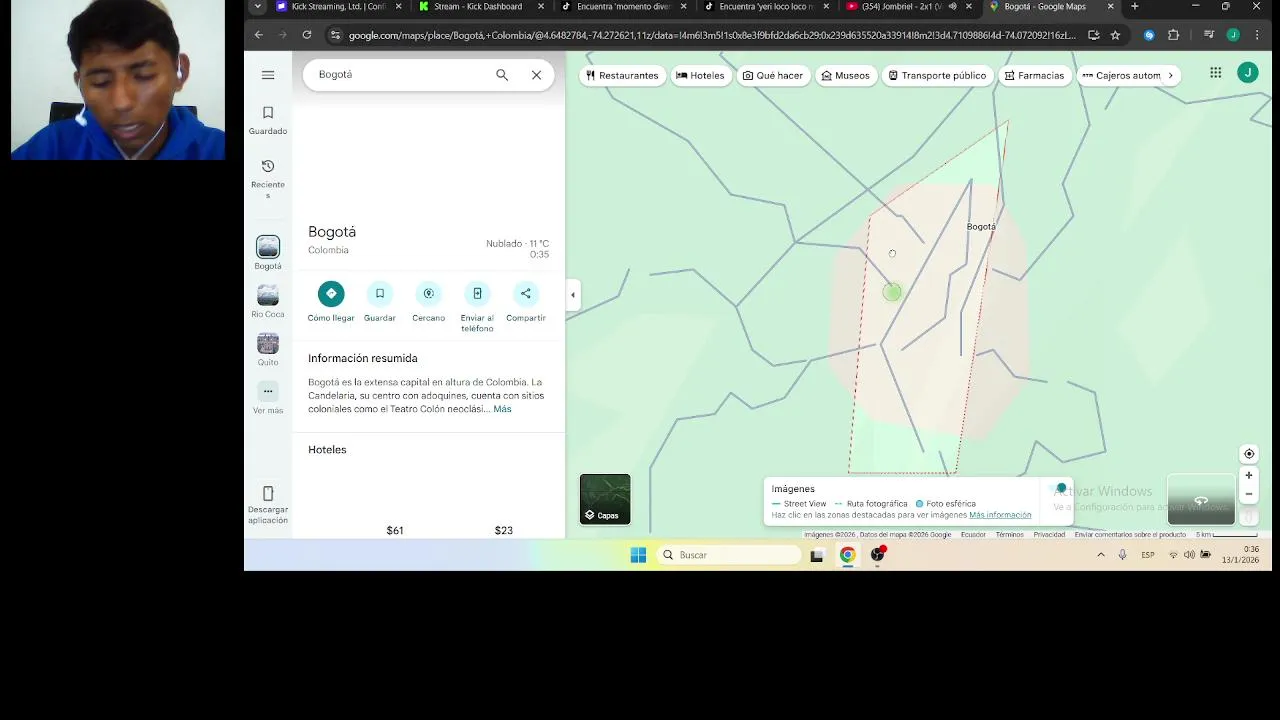Zoom in on the map
Screen dimensions: 1280x720
(x=1249, y=476)
